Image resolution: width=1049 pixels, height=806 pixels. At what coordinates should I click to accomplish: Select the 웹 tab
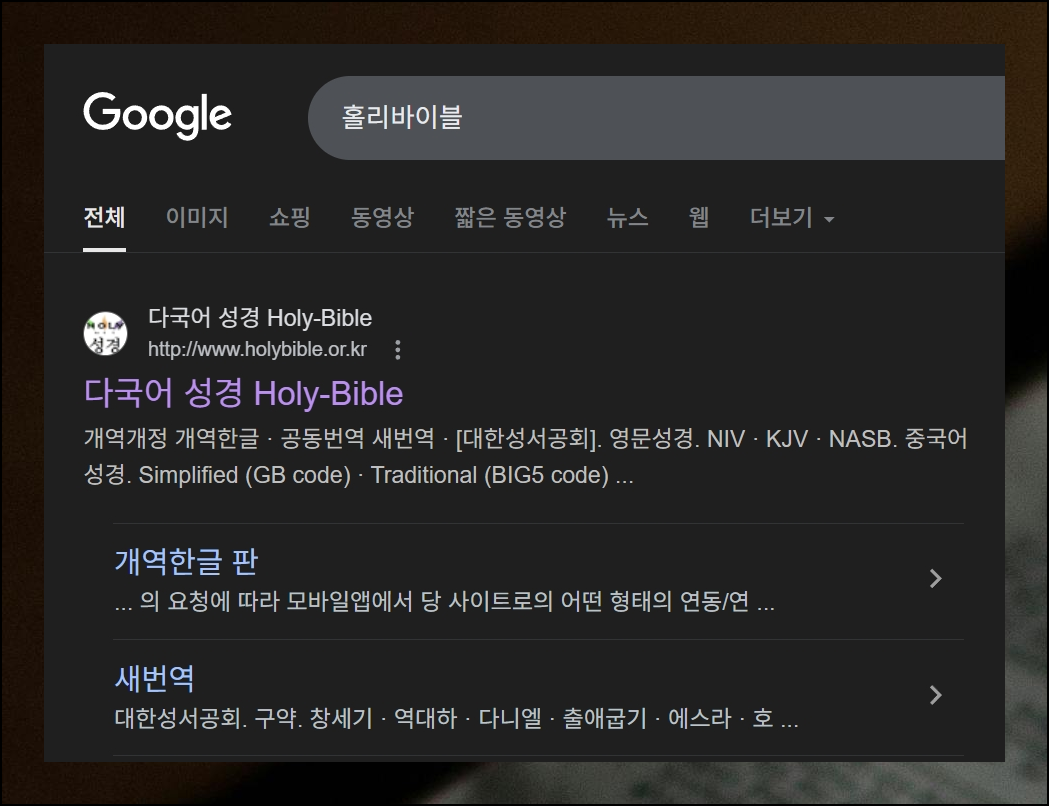699,217
